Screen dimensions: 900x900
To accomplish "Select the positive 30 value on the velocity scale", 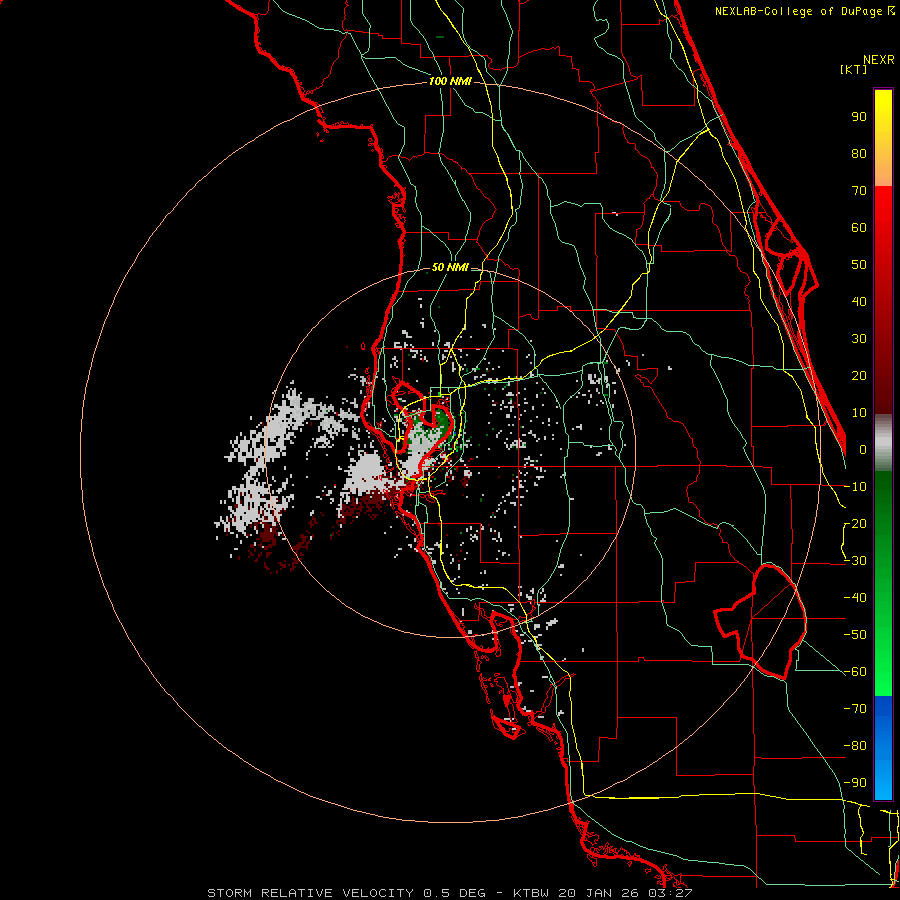I will pos(859,339).
